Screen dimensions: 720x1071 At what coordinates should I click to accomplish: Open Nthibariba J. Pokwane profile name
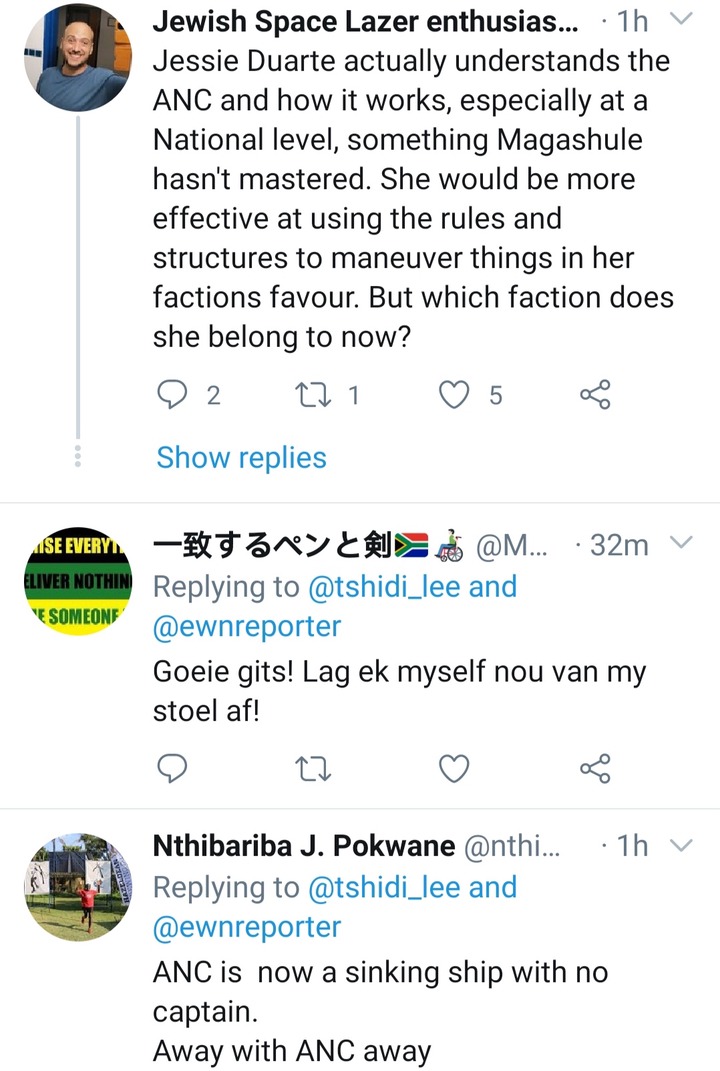click(304, 846)
